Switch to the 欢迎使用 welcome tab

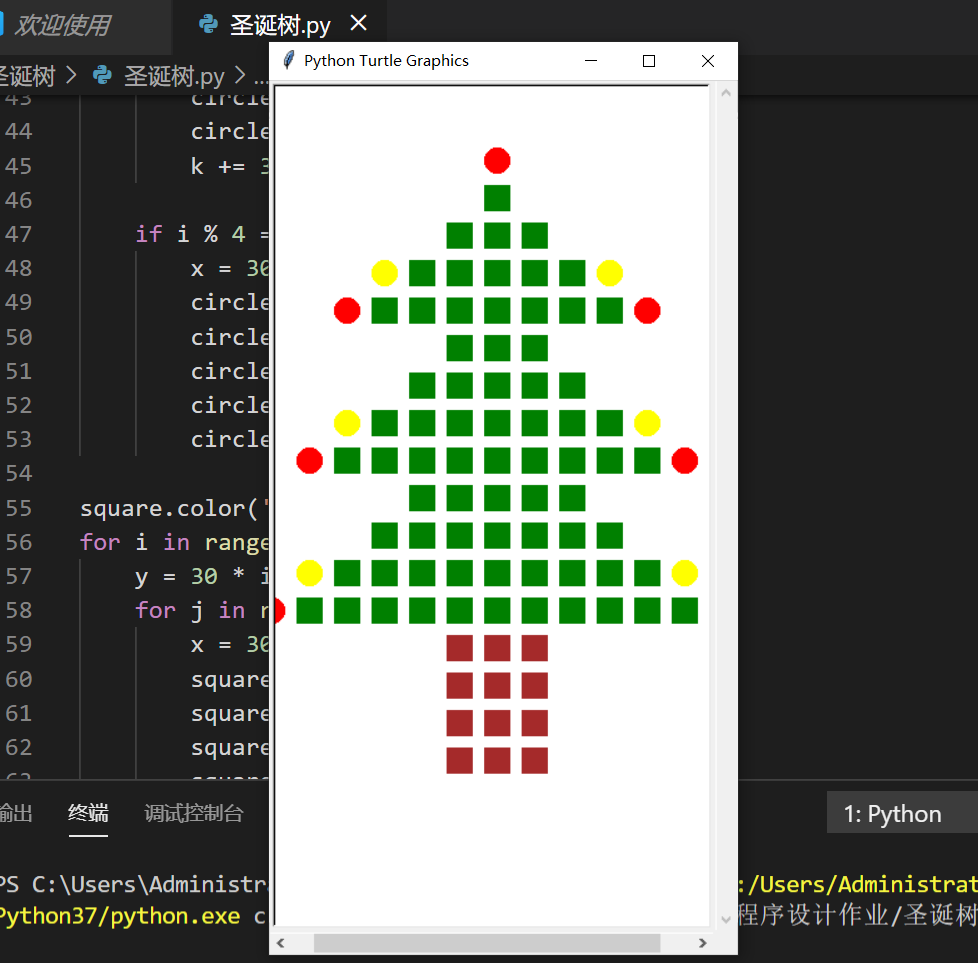pos(62,26)
